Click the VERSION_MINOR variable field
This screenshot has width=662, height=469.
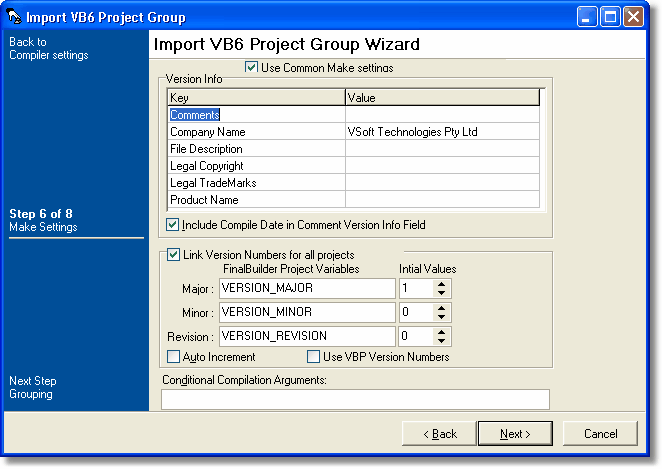pyautogui.click(x=307, y=312)
